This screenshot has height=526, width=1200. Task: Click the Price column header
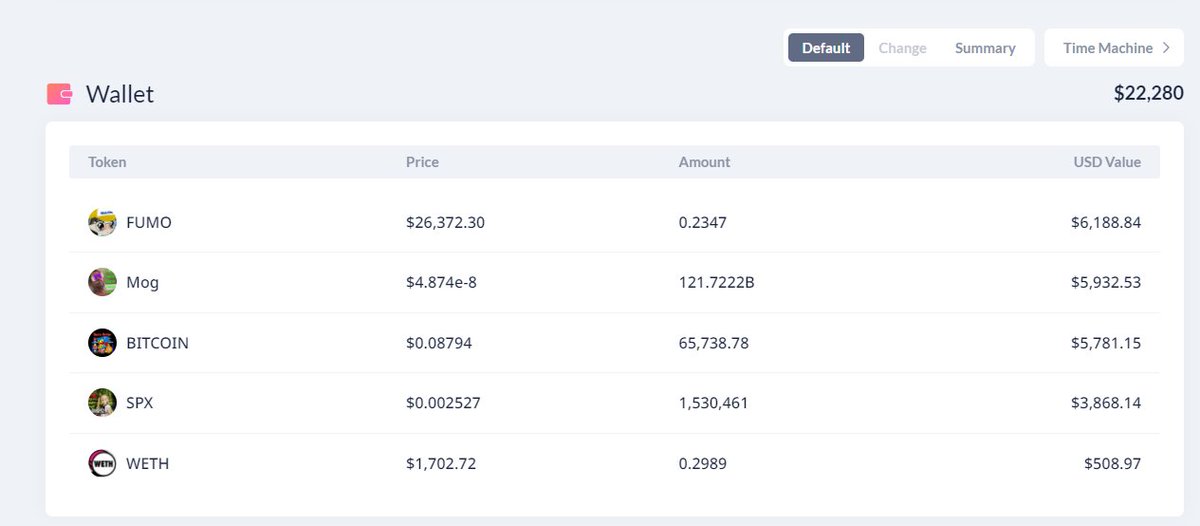point(422,162)
